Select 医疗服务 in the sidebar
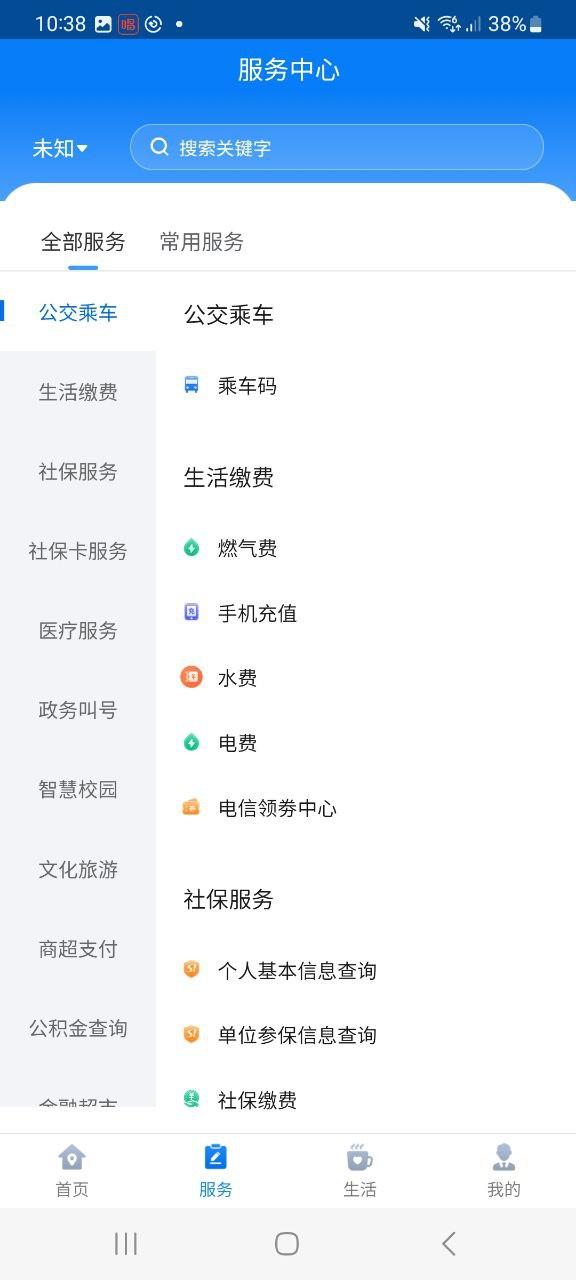The width and height of the screenshot is (576, 1280). pyautogui.click(x=77, y=631)
